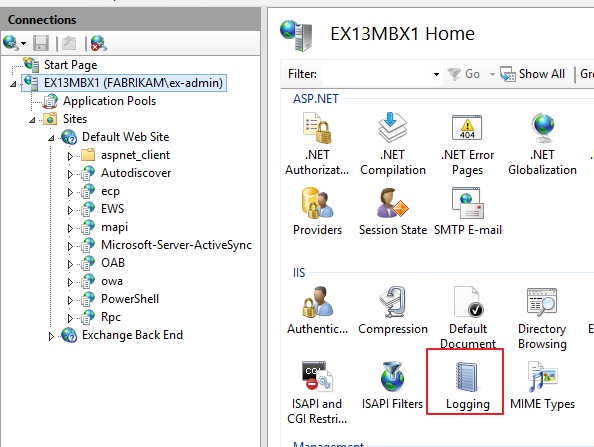Expand the ecp application node
The image size is (594, 447).
(x=70, y=192)
